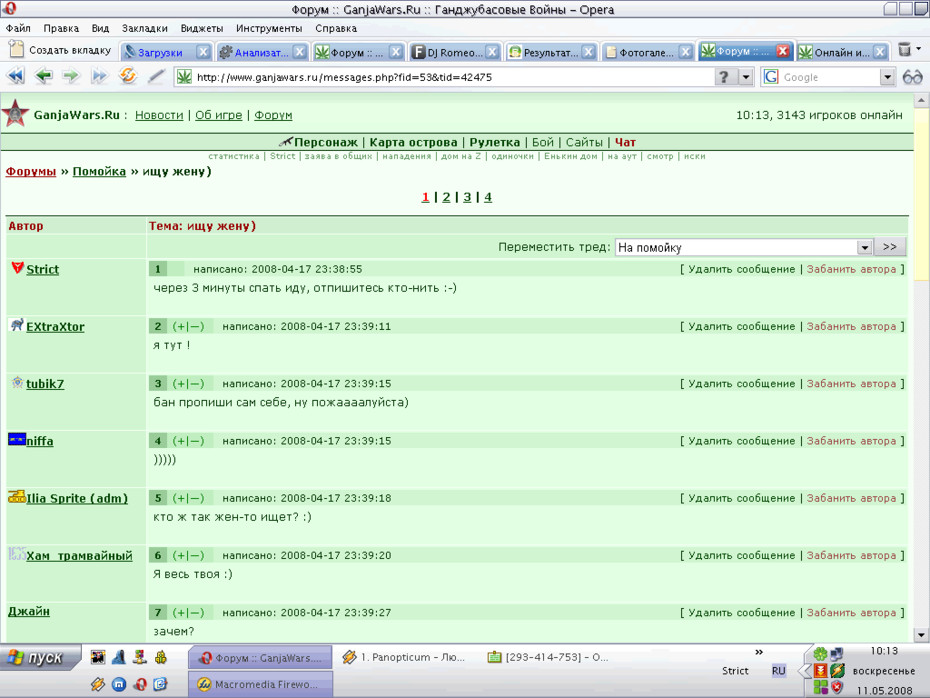Open the Opera quick launch icon in the taskbar
Image resolution: width=930 pixels, height=698 pixels.
[140, 684]
